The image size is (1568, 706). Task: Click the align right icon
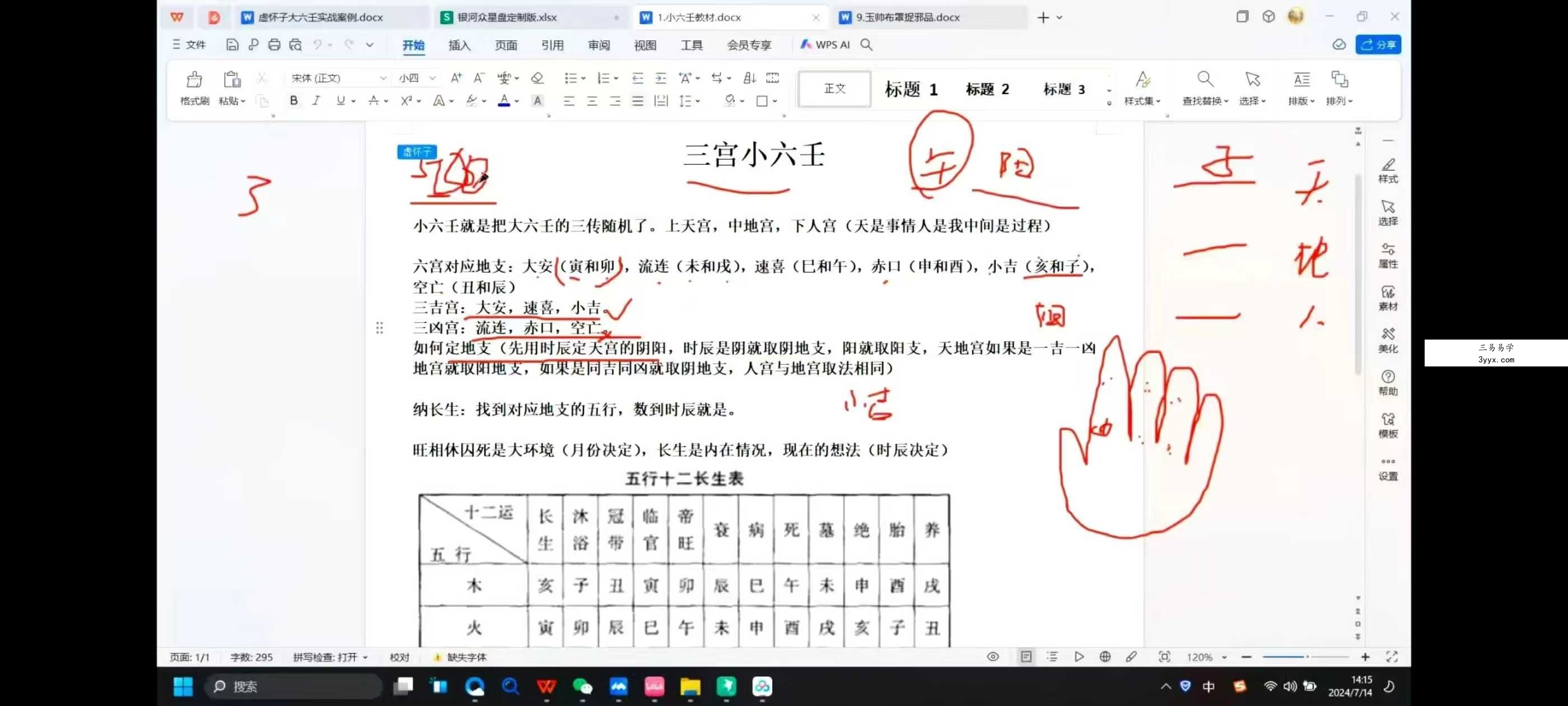615,101
